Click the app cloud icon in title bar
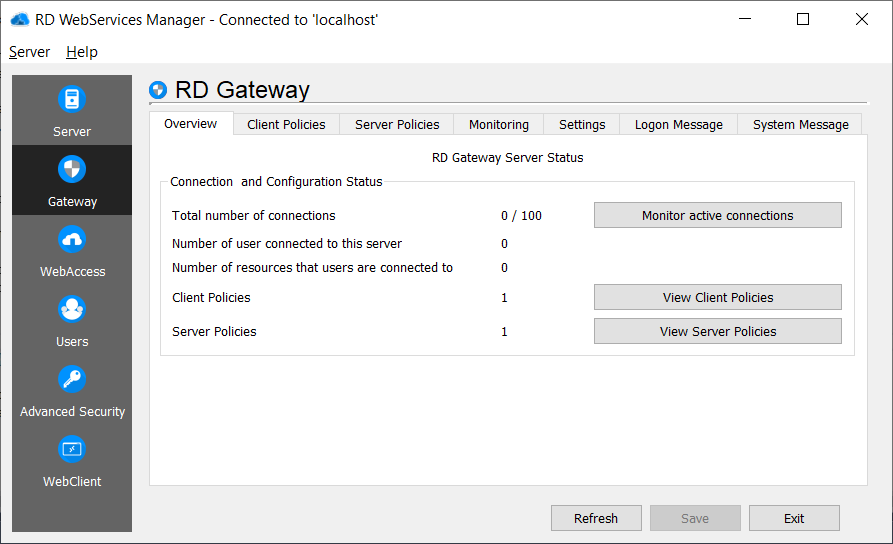Screen dimensions: 893x544 click(x=19, y=19)
